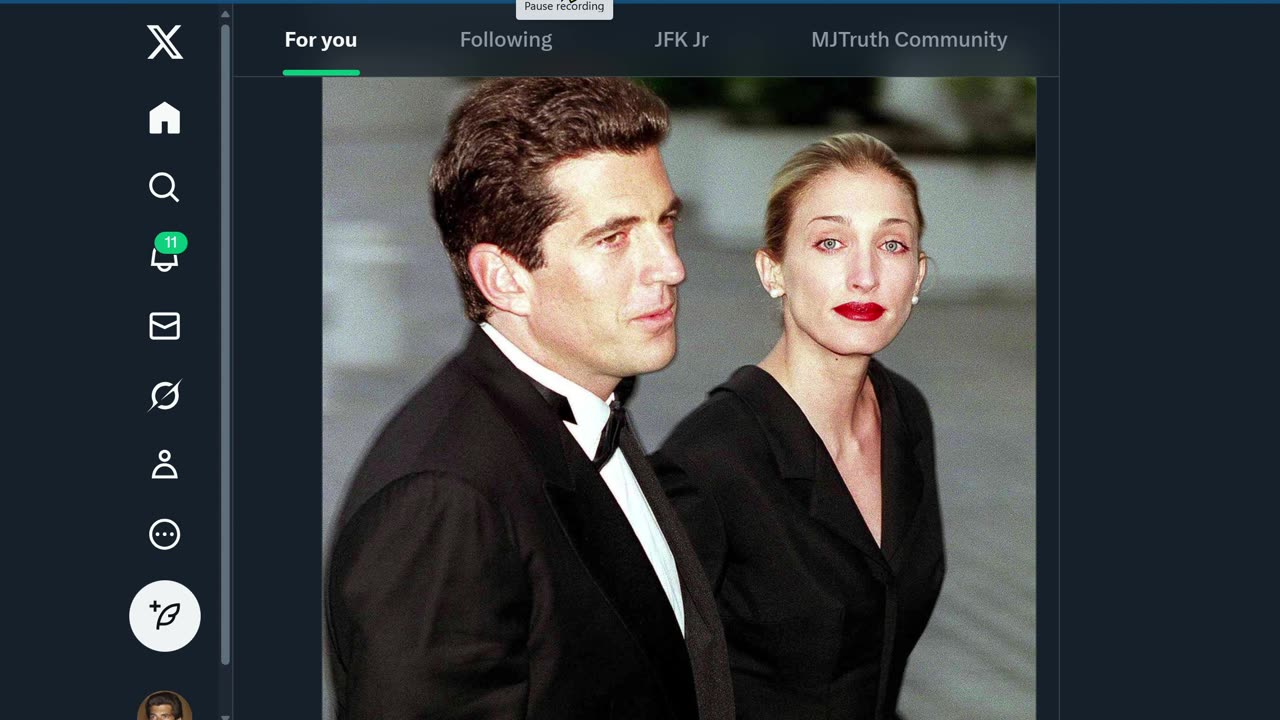Open Grok icon in sidebar
Viewport: 1280px width, 720px height.
click(165, 395)
